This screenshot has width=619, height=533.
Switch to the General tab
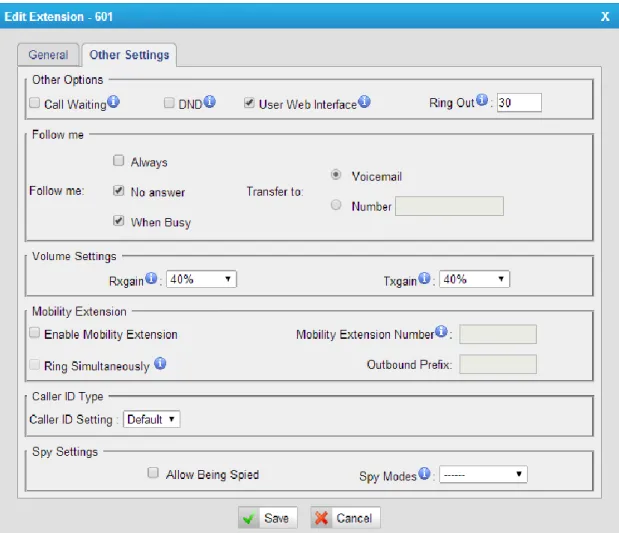[x=48, y=55]
